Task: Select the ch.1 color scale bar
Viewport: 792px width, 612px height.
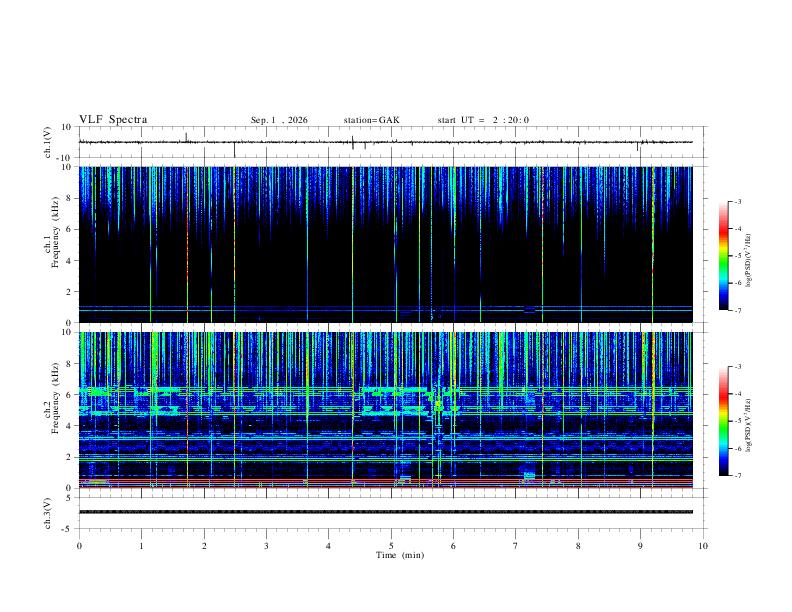Action: (x=723, y=256)
